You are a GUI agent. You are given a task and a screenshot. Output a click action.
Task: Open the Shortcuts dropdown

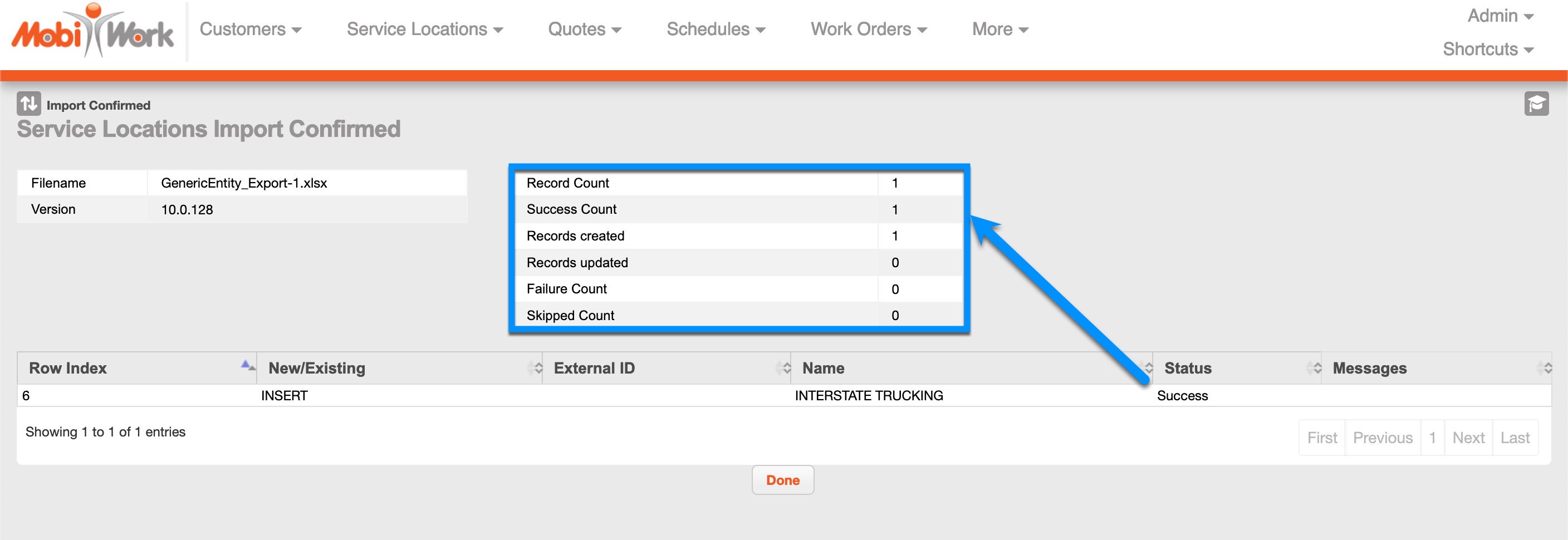pyautogui.click(x=1487, y=50)
